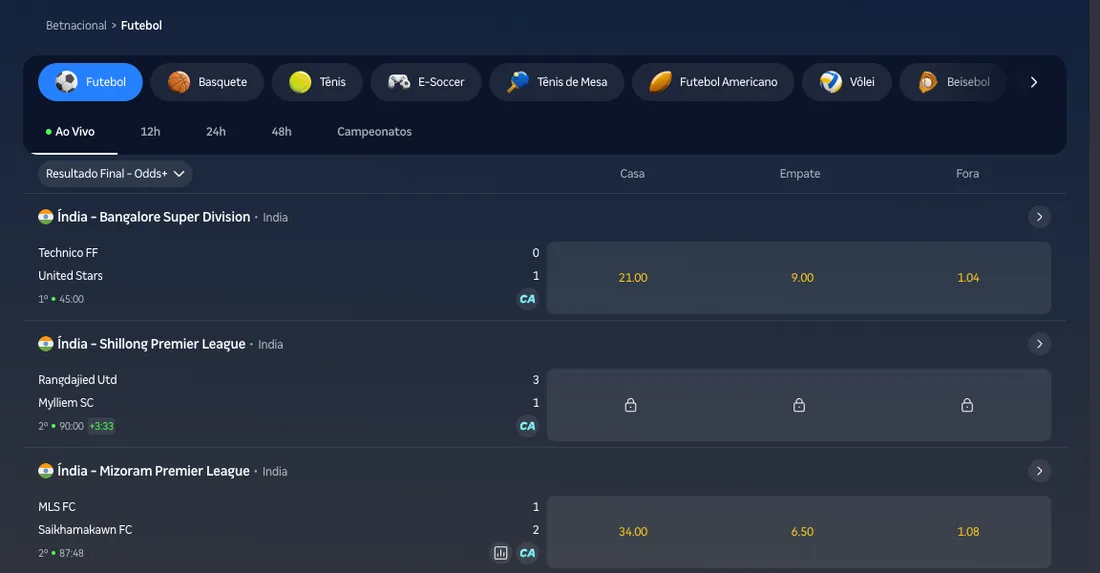Open the Resultado Final - Odds+ dropdown
The height and width of the screenshot is (573, 1100).
(x=115, y=173)
